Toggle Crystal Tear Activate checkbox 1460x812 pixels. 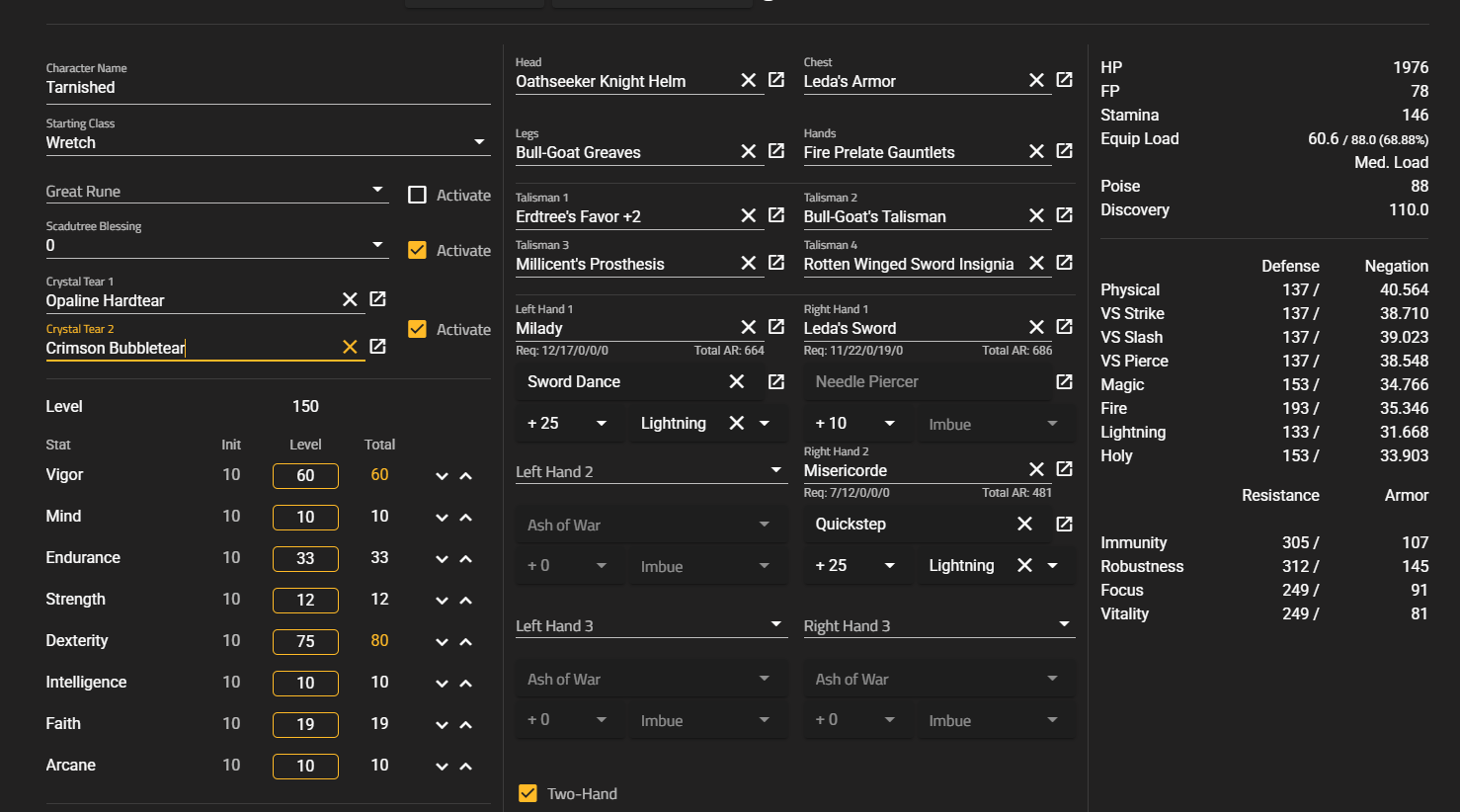tap(417, 329)
